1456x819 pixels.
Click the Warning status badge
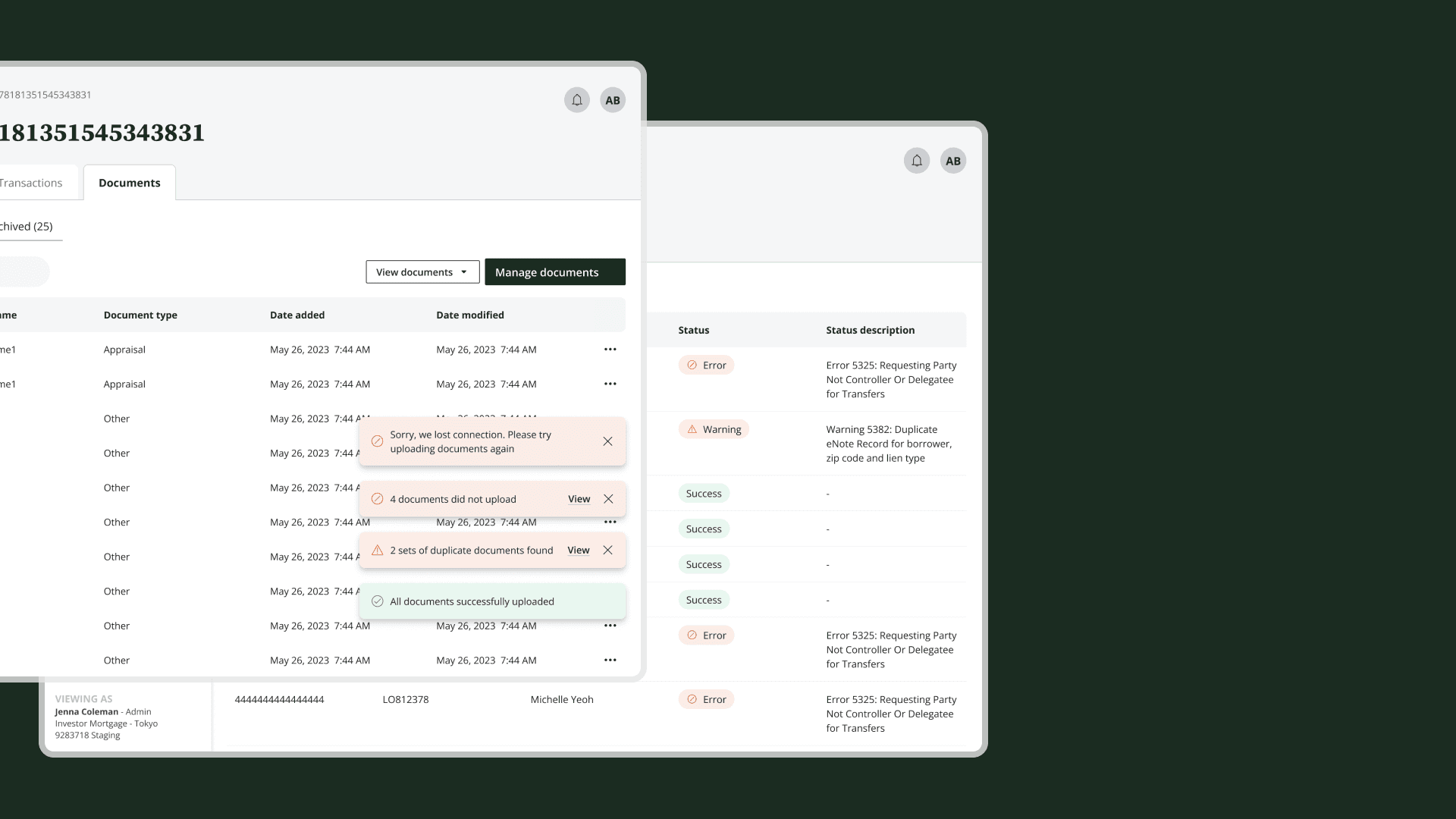[714, 429]
